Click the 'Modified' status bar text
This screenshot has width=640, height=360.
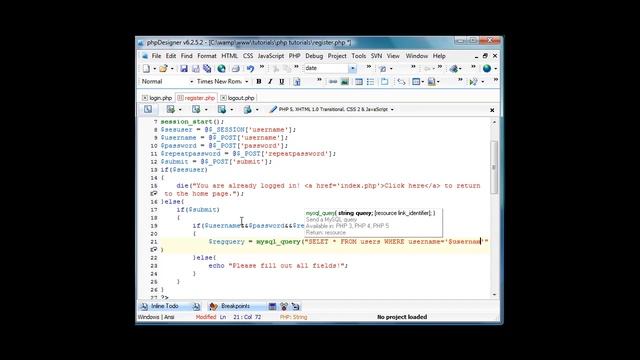(x=206, y=317)
